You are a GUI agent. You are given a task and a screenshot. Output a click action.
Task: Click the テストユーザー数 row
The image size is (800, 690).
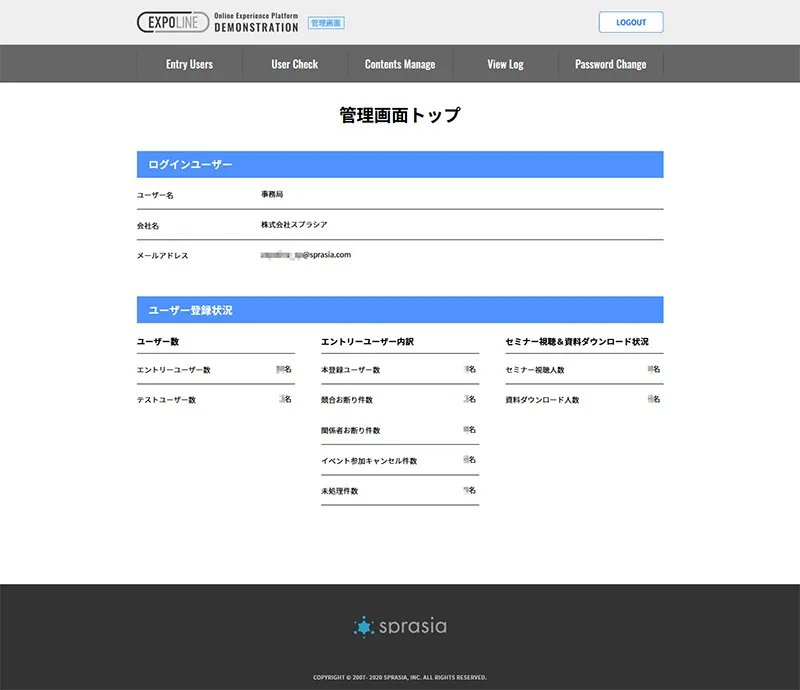[216, 399]
